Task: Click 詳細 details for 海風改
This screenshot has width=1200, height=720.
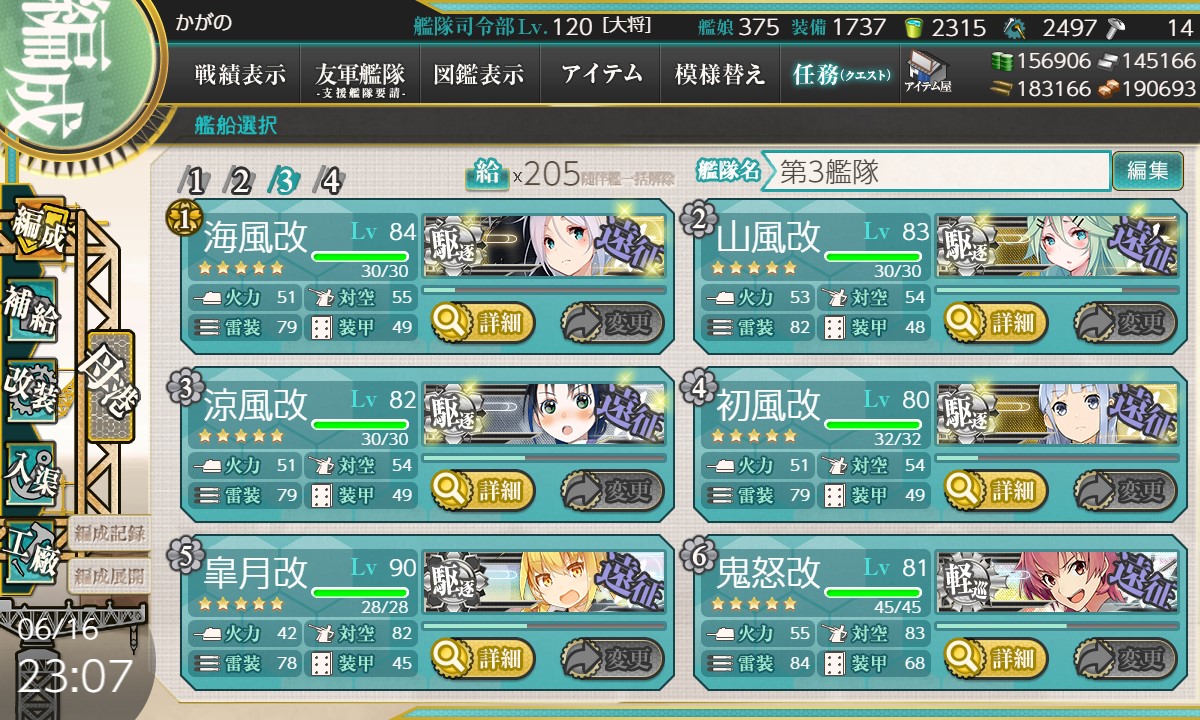Action: pyautogui.click(x=484, y=323)
